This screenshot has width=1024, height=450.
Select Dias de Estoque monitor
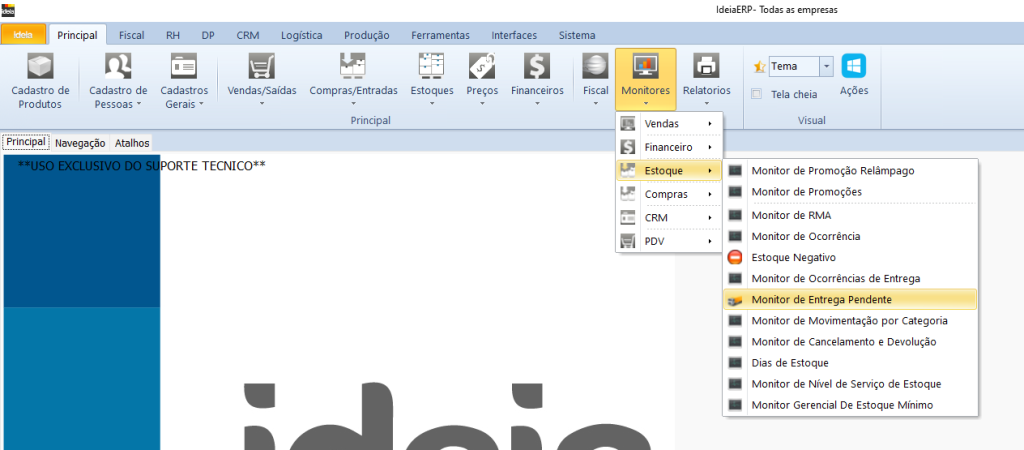point(790,362)
